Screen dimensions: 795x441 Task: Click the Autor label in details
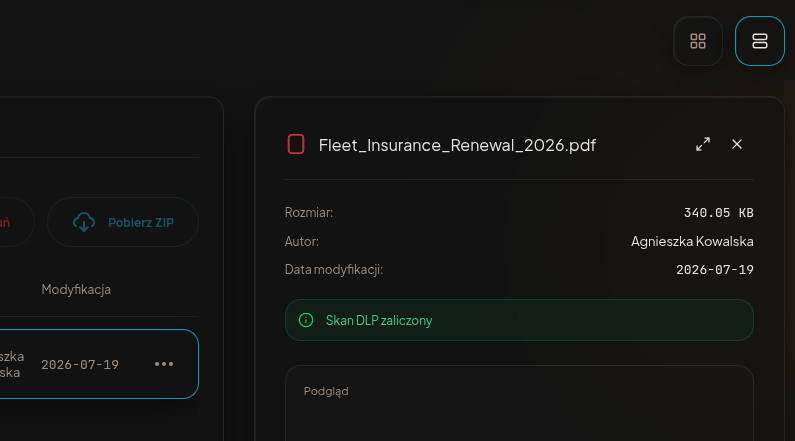[x=302, y=241]
